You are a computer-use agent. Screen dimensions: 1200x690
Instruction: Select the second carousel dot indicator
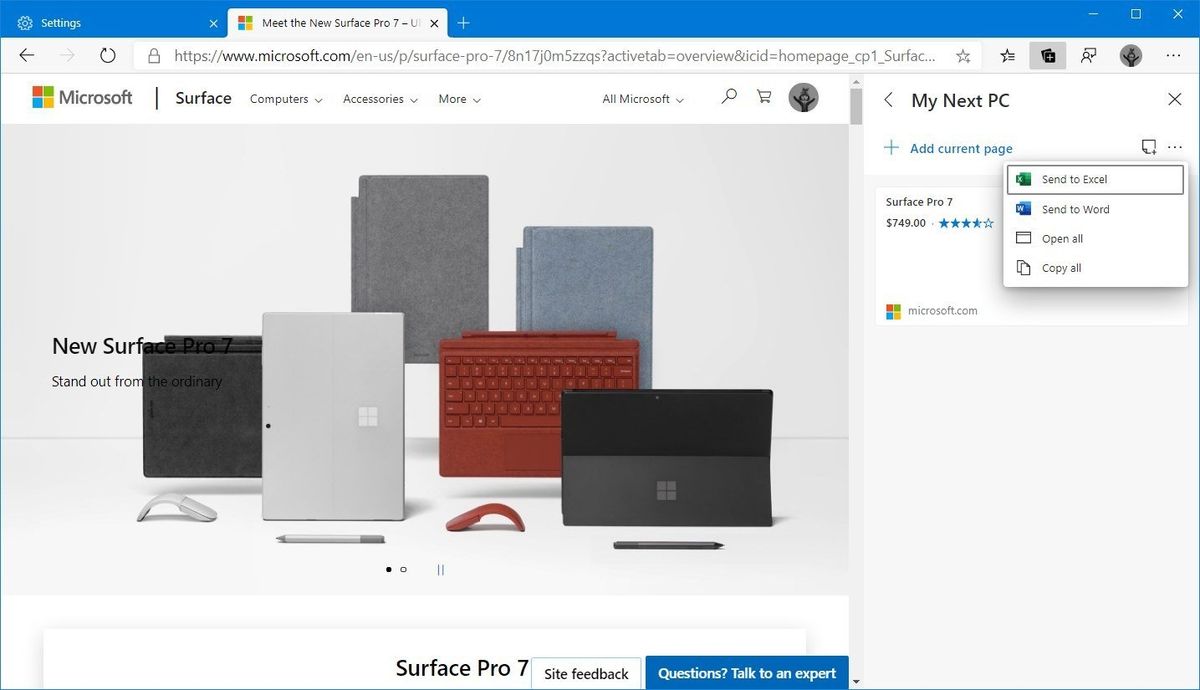click(403, 569)
